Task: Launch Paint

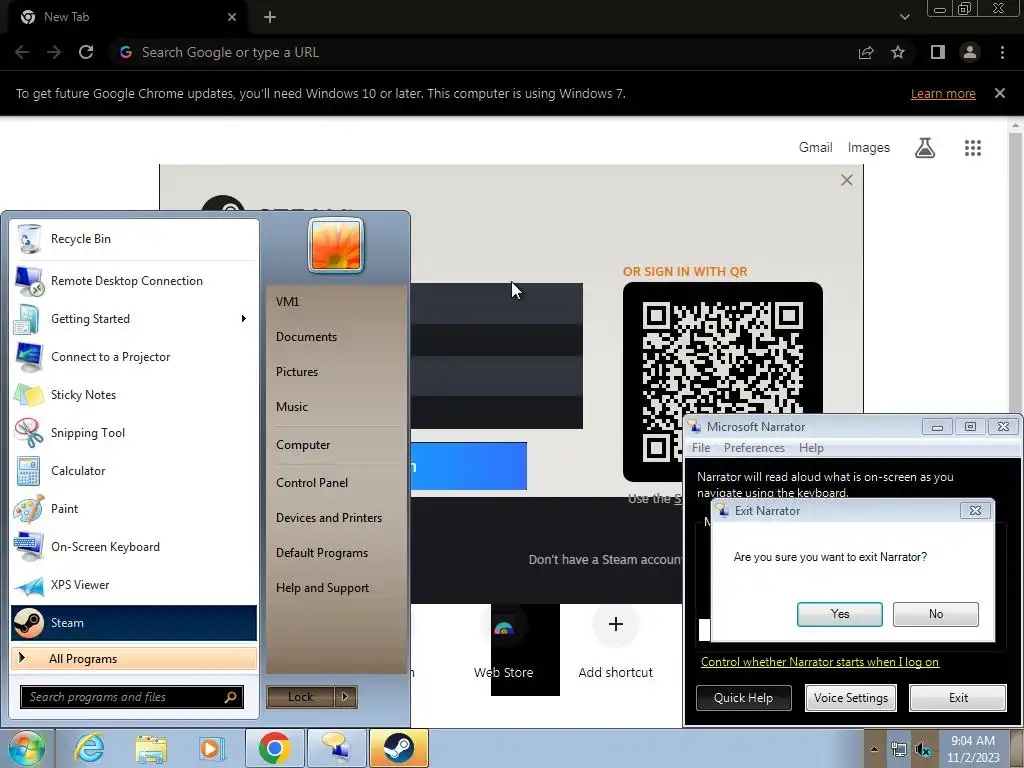Action: pyautogui.click(x=134, y=509)
